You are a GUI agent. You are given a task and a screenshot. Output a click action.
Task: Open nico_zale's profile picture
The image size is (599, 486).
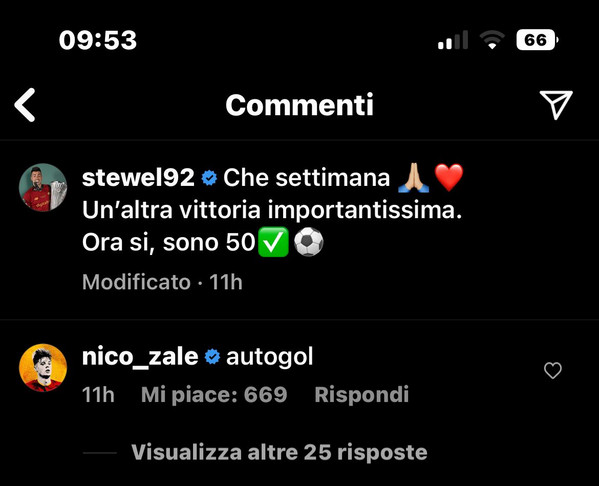pos(43,368)
